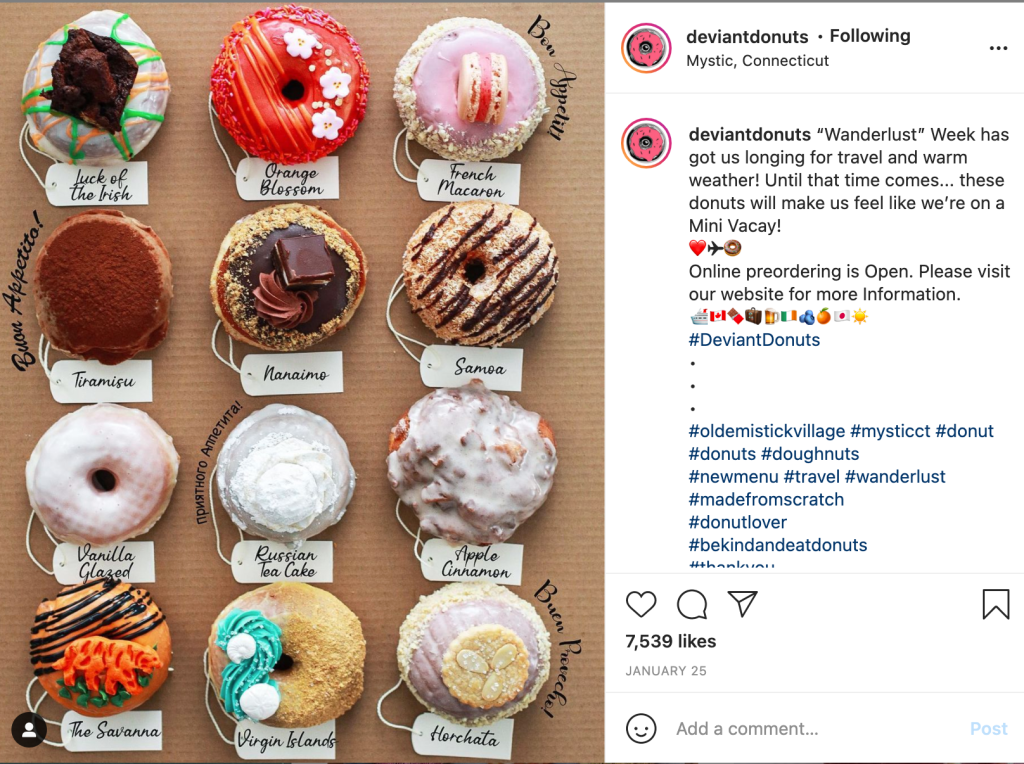Toggle the Following status button
This screenshot has height=764, width=1024.
870,36
